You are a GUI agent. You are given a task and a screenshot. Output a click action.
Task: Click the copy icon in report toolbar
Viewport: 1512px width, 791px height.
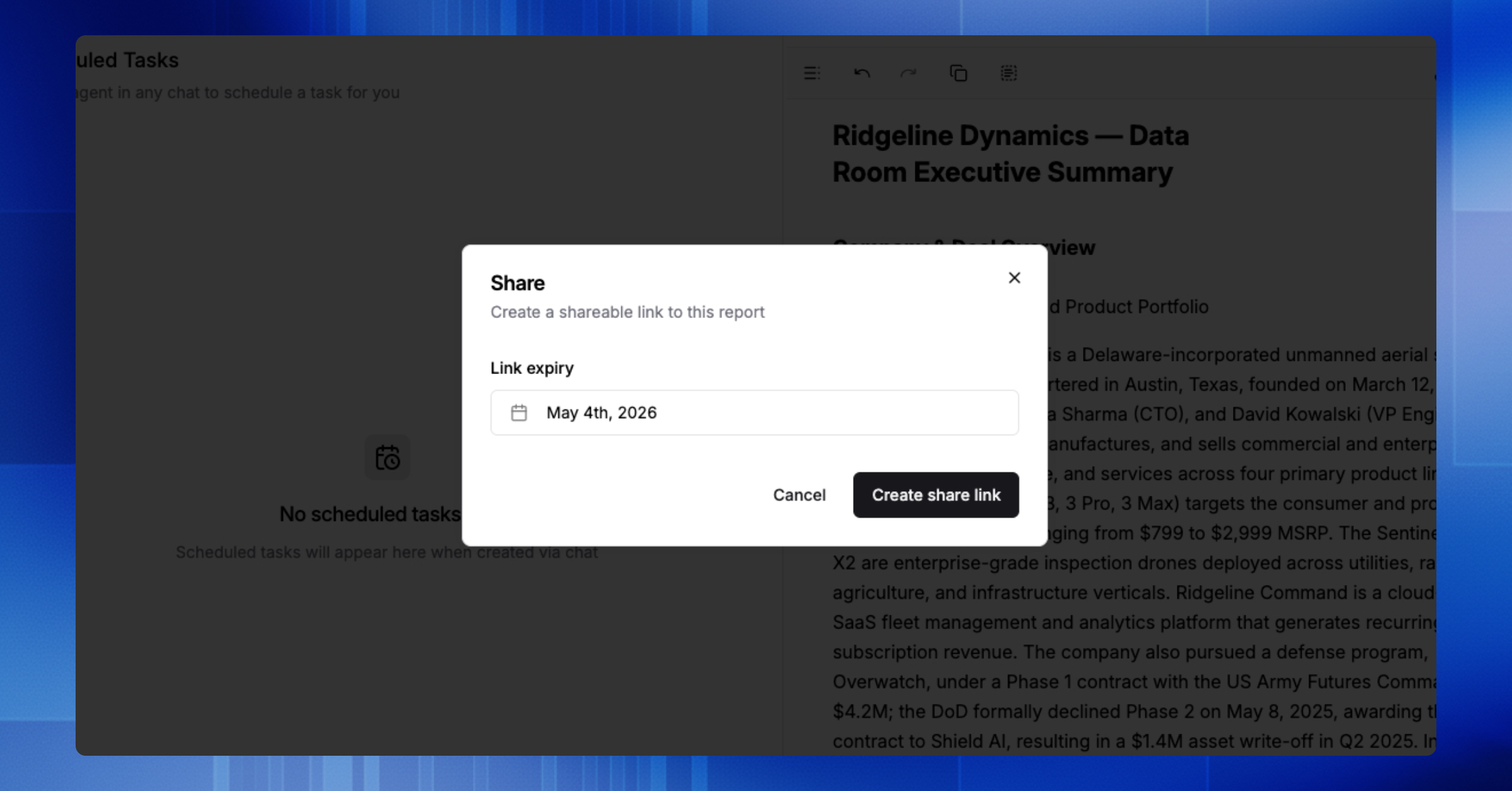point(958,73)
